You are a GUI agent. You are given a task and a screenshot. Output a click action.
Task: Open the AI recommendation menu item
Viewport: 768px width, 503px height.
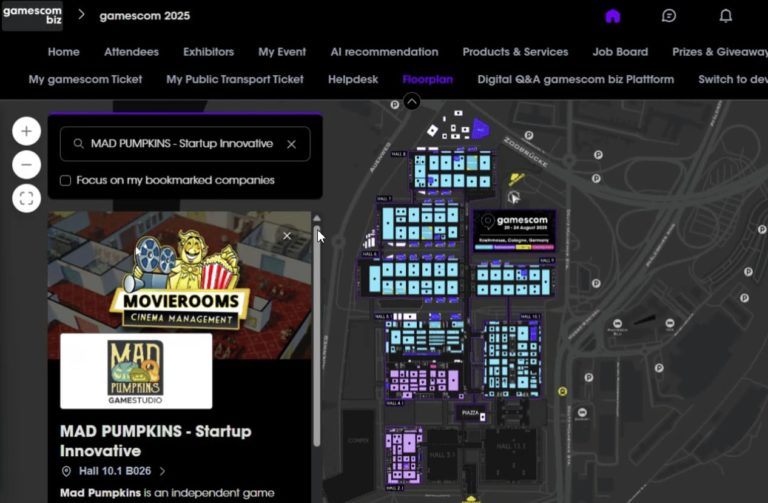(x=384, y=52)
